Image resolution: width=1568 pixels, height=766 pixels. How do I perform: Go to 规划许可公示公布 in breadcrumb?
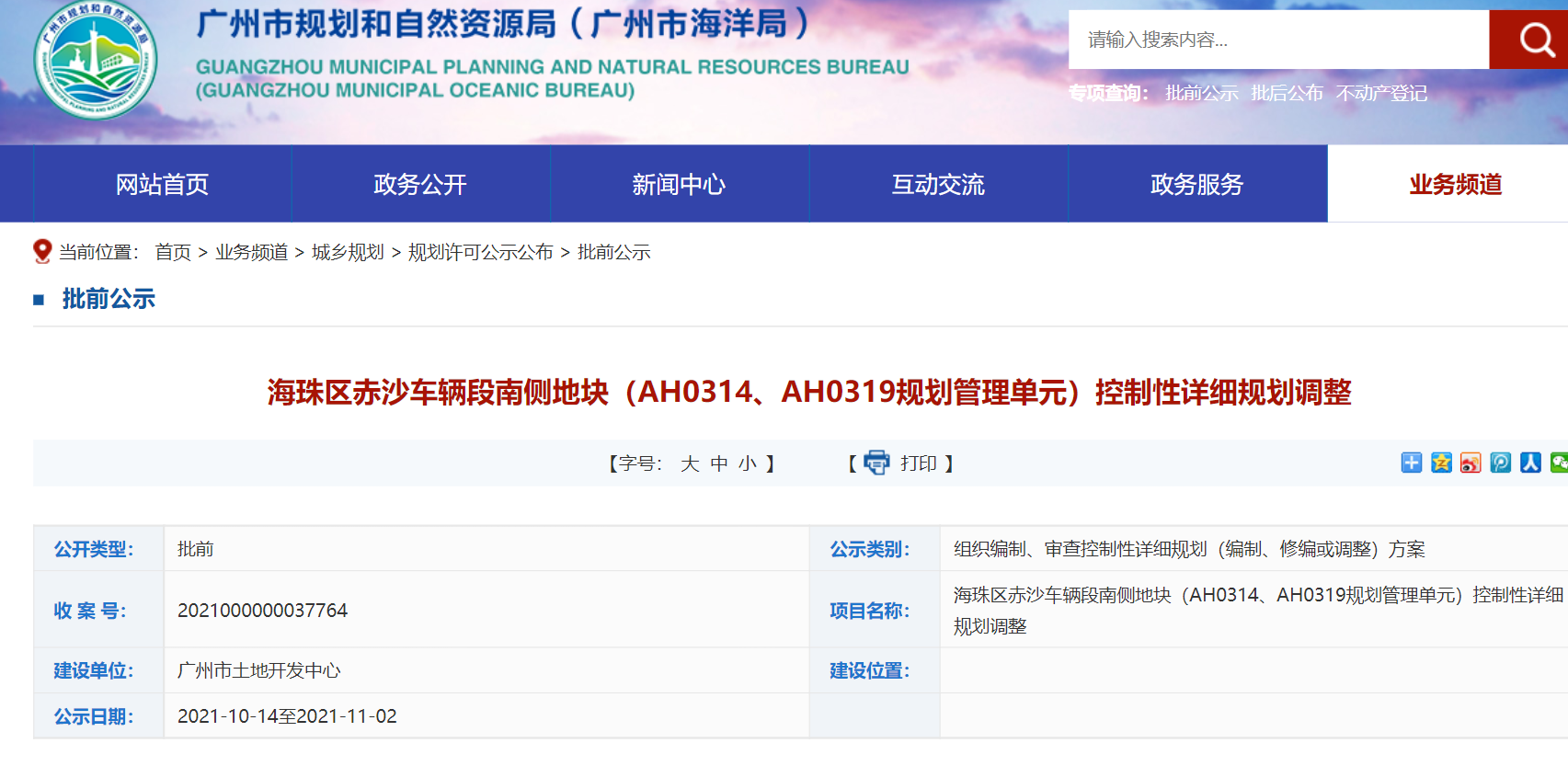pos(481,252)
